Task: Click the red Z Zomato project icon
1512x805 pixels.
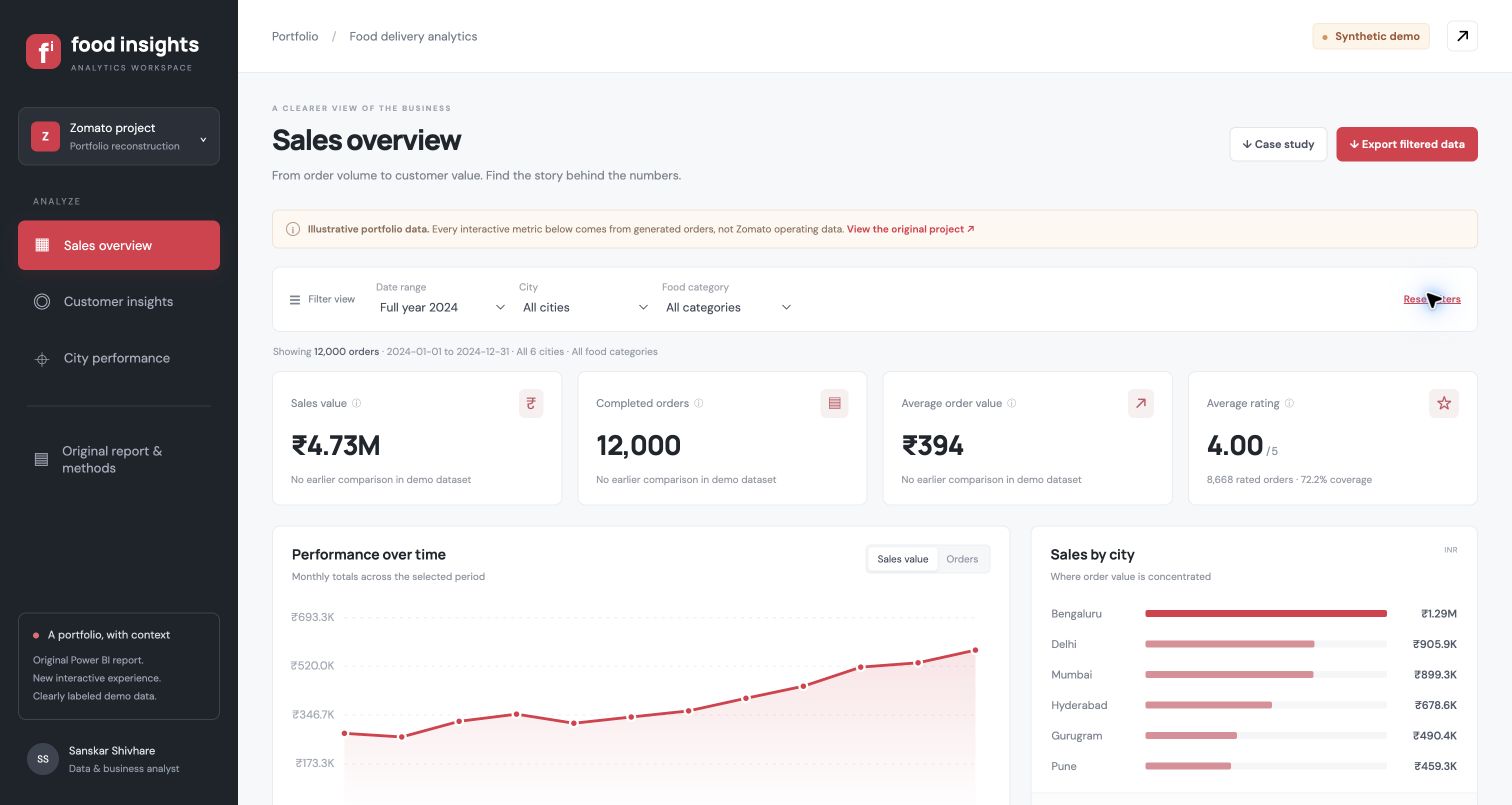Action: pos(45,136)
